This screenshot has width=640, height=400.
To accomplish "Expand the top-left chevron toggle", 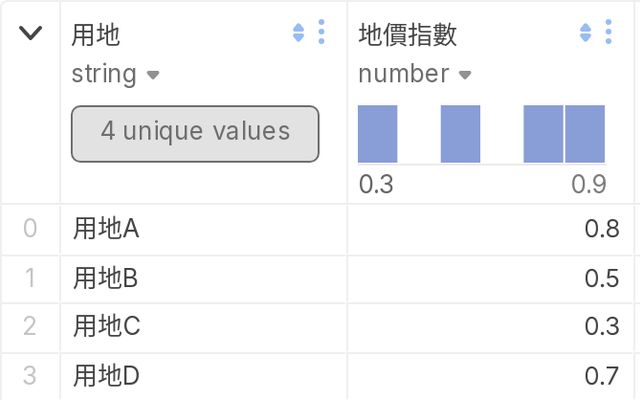I will (31, 33).
